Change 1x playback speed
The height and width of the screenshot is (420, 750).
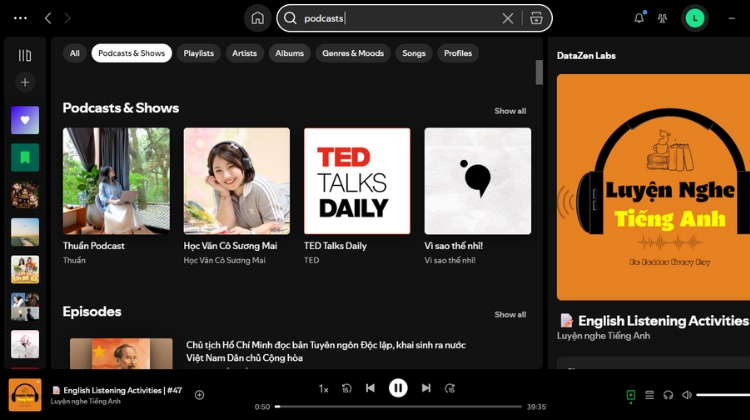323,389
